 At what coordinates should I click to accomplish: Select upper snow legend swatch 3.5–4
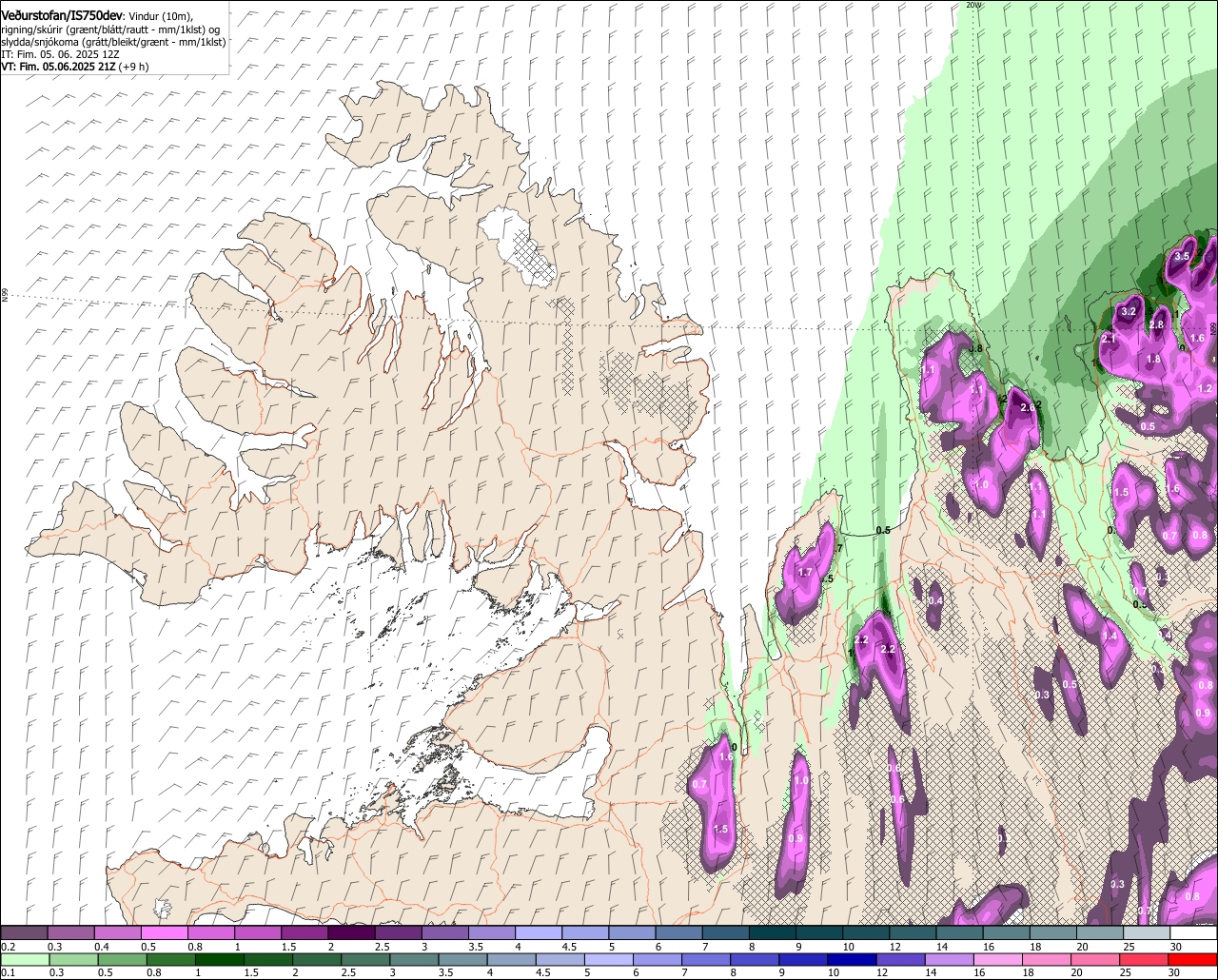coord(492,933)
